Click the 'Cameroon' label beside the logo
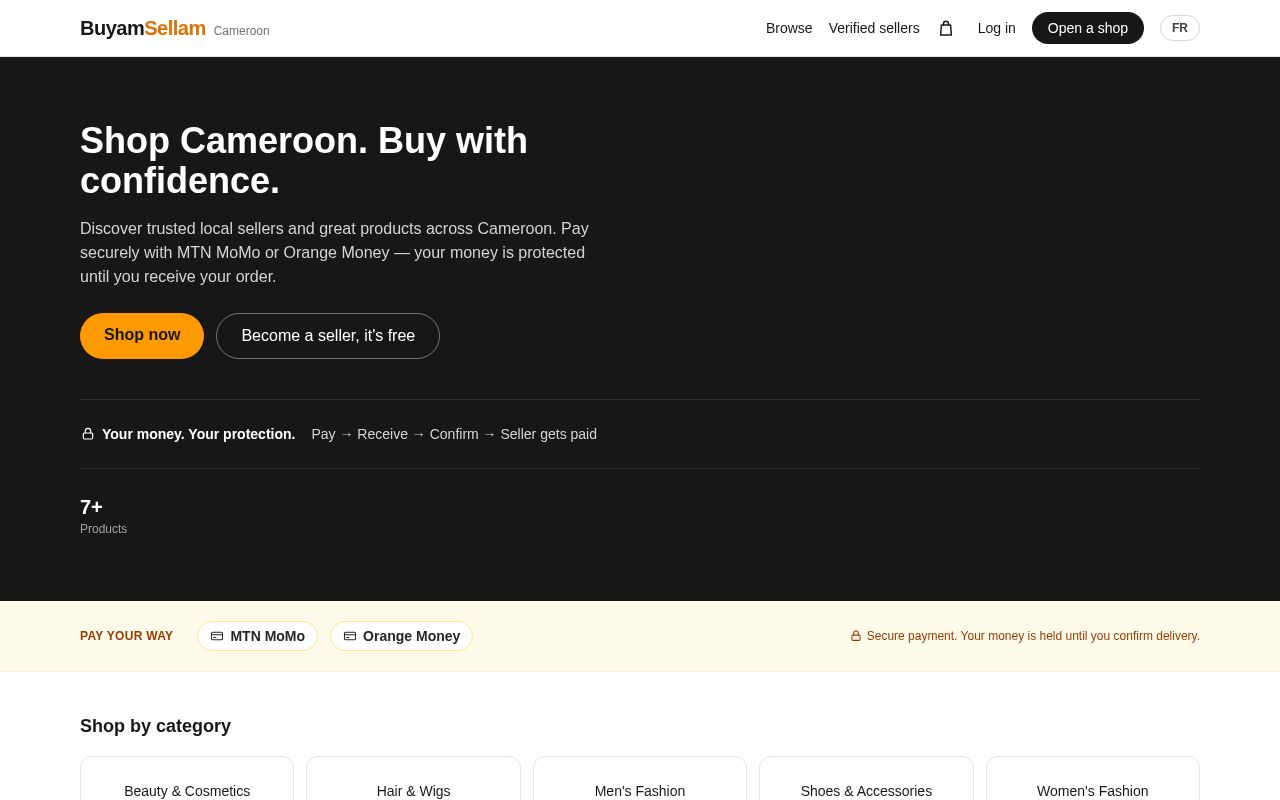 (x=242, y=31)
